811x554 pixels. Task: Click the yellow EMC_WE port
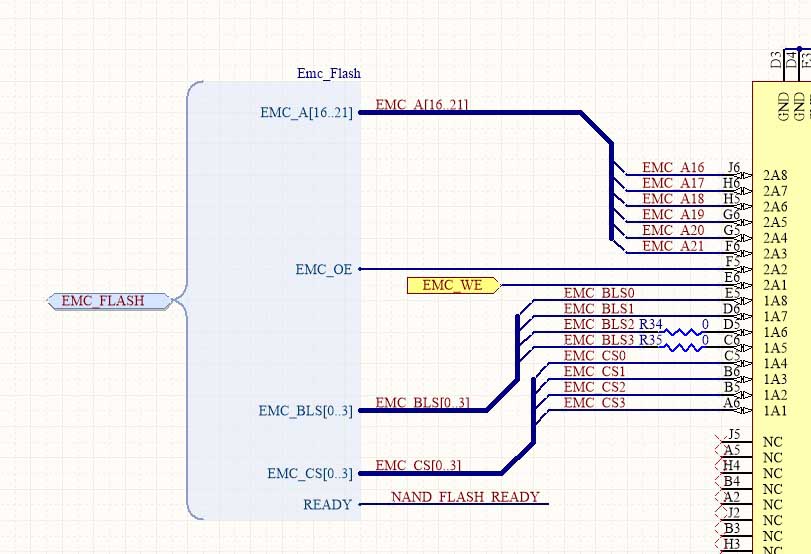pyautogui.click(x=452, y=286)
